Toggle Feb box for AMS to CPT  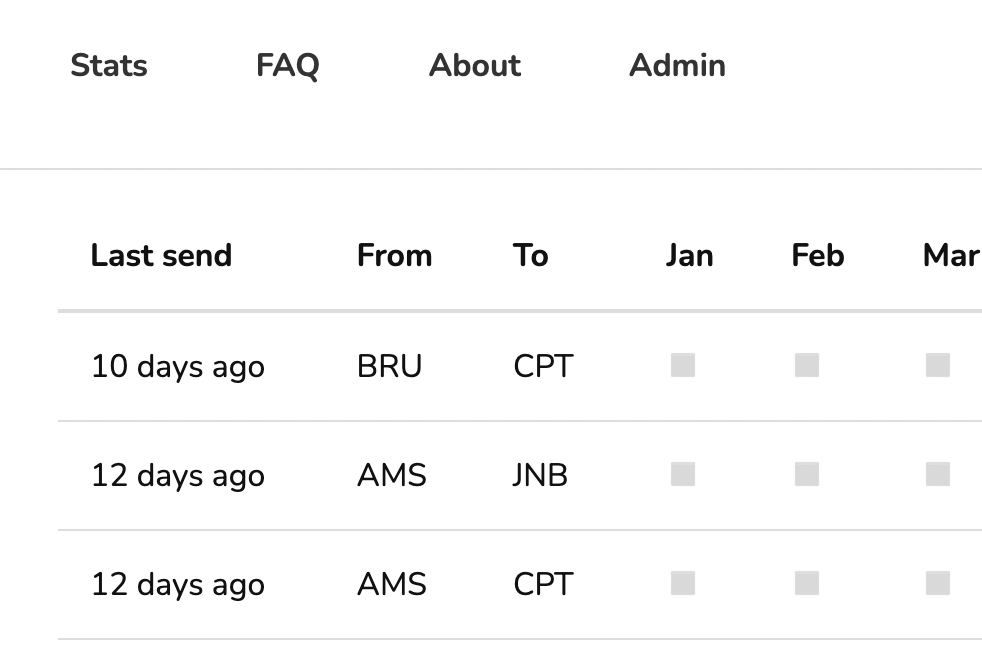[807, 583]
